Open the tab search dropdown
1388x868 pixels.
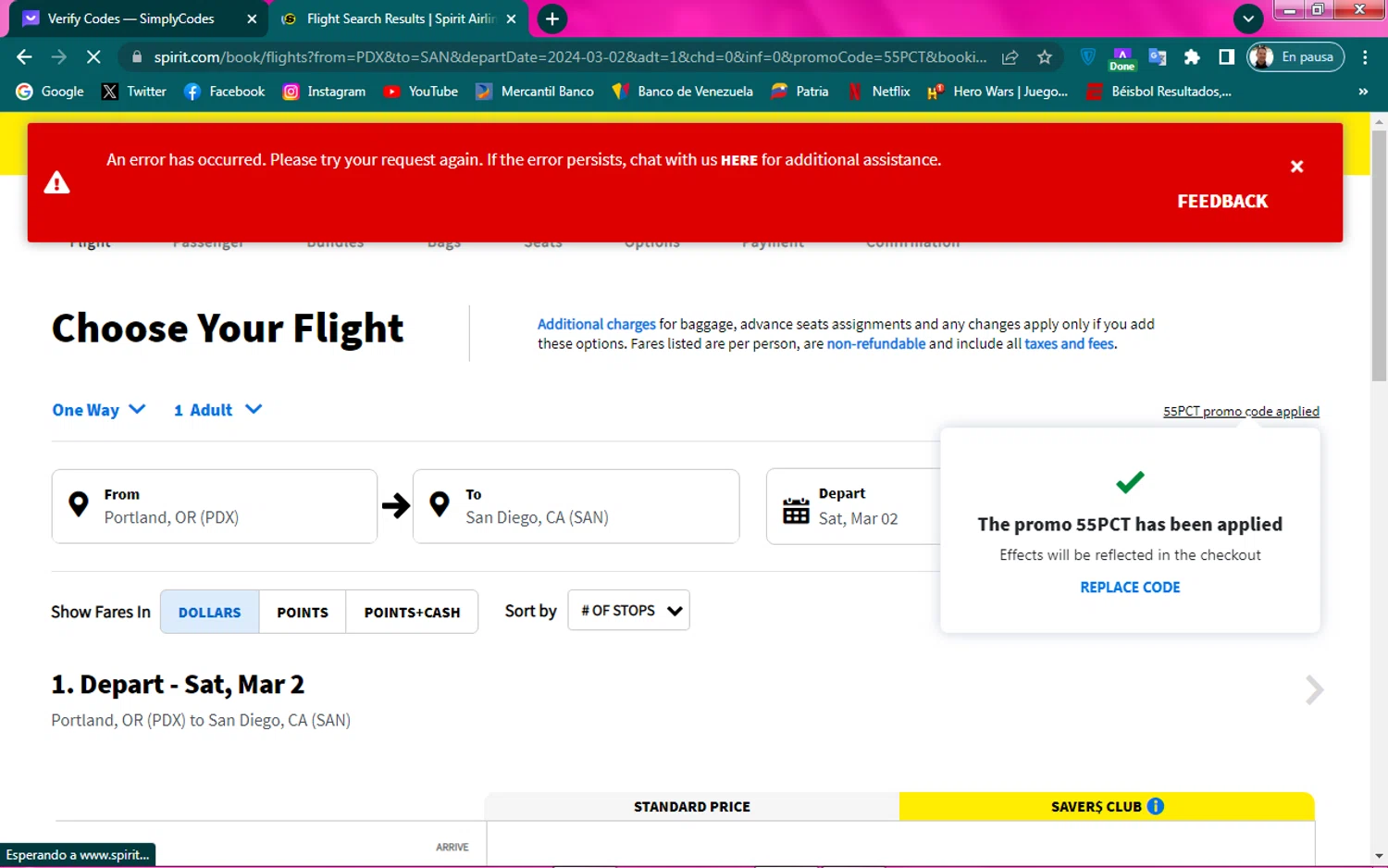(x=1248, y=19)
